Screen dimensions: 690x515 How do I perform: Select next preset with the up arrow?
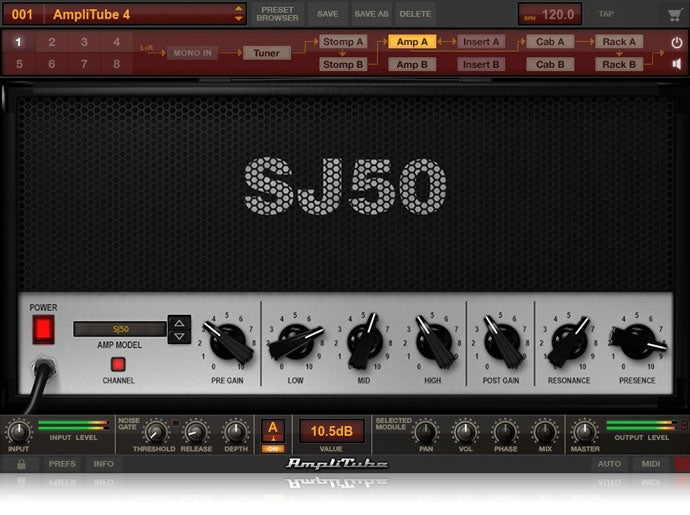(238, 8)
